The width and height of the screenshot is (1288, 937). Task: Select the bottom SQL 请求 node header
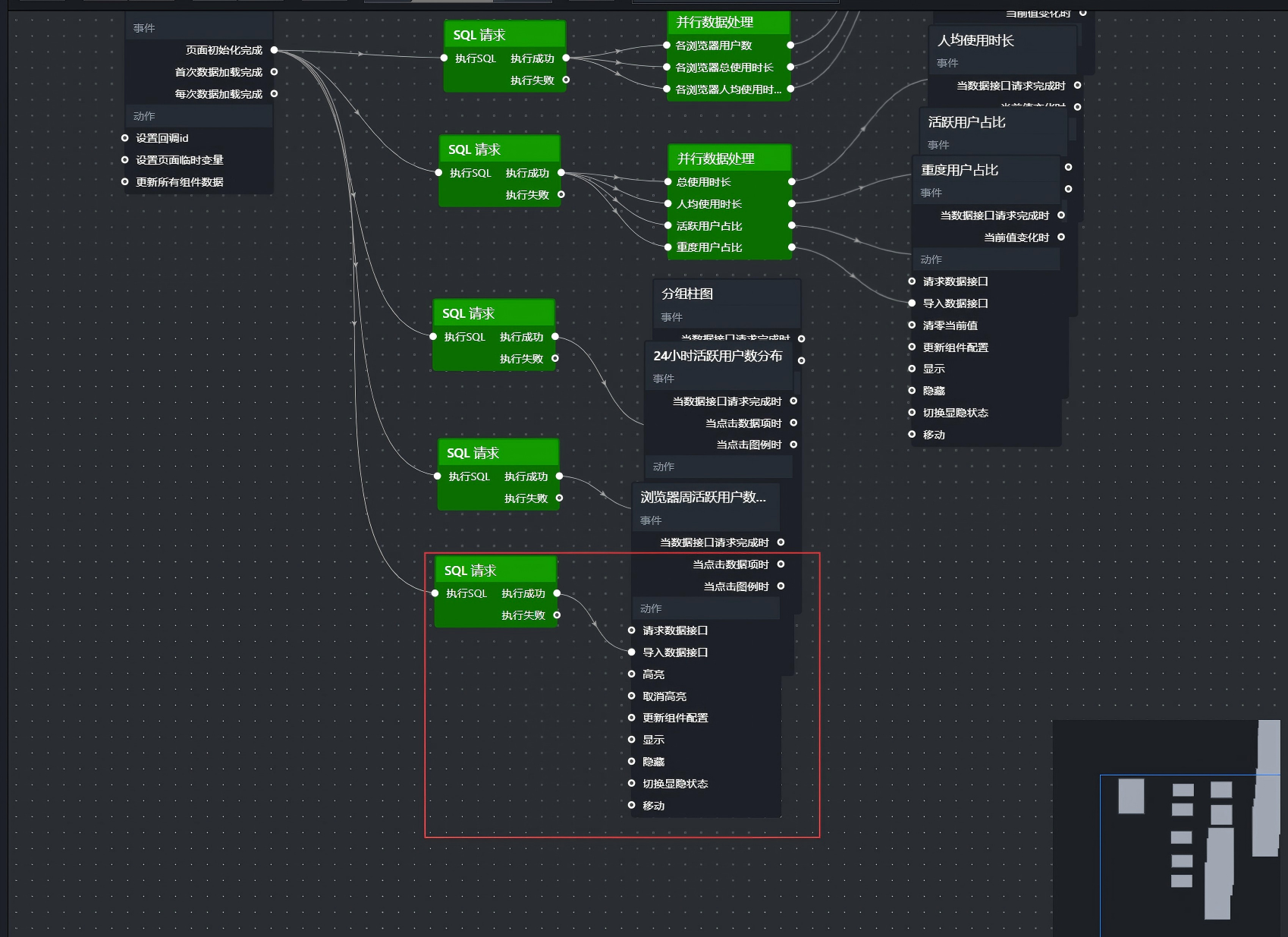tap(495, 570)
